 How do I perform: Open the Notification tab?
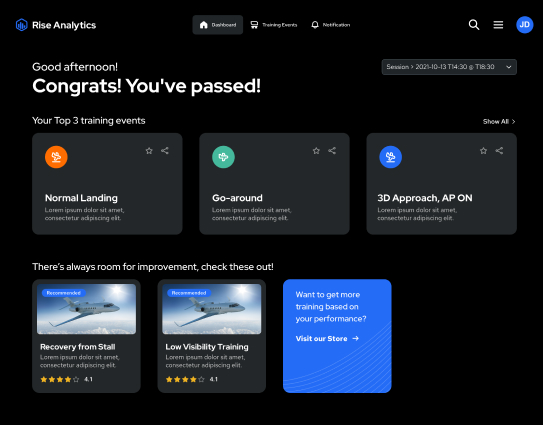point(330,25)
